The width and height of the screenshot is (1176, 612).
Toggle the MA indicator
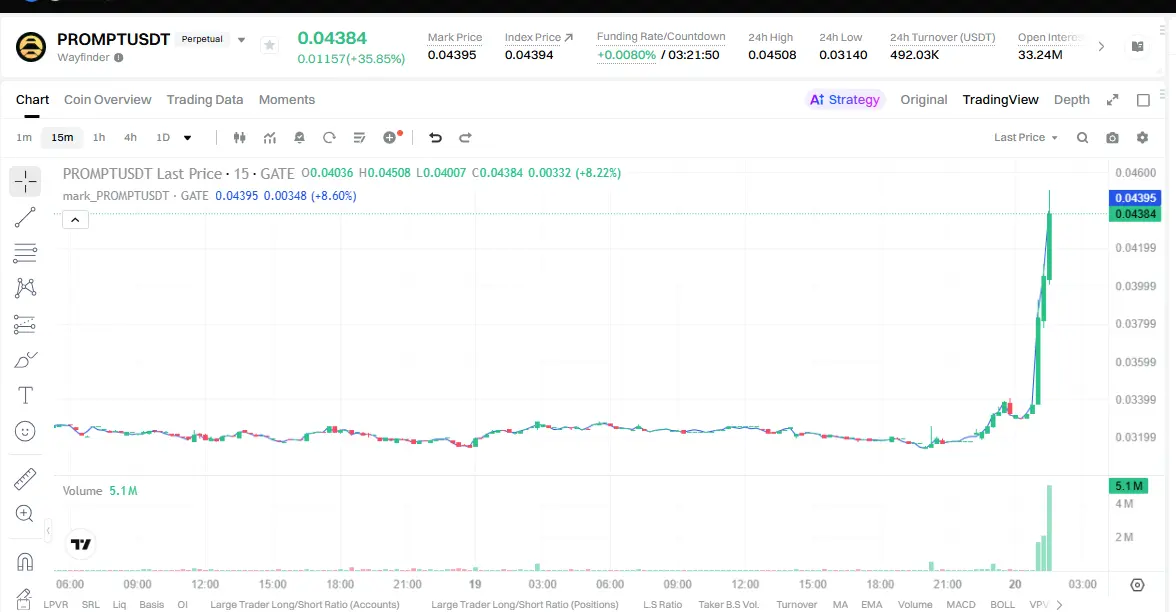click(x=840, y=604)
